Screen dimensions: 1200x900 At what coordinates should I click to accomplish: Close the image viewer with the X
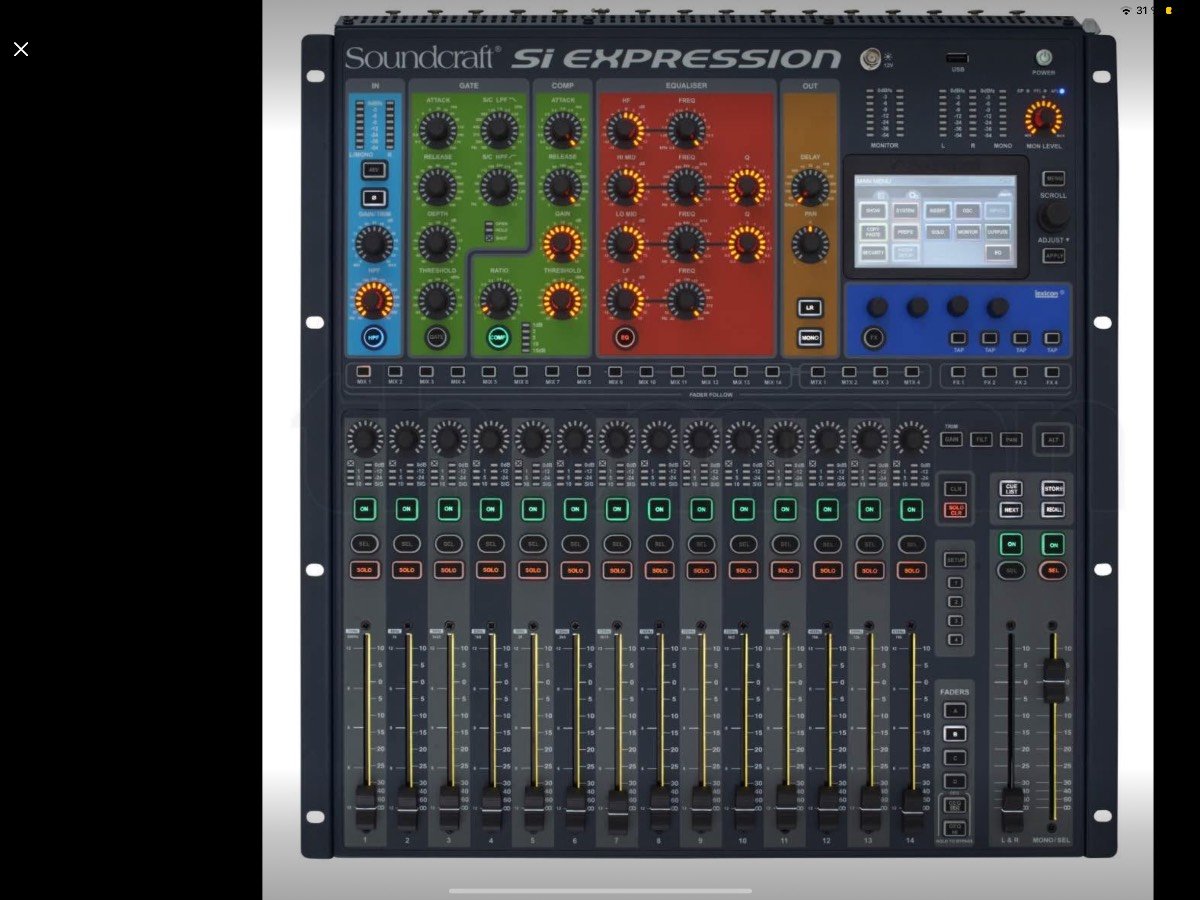(21, 49)
